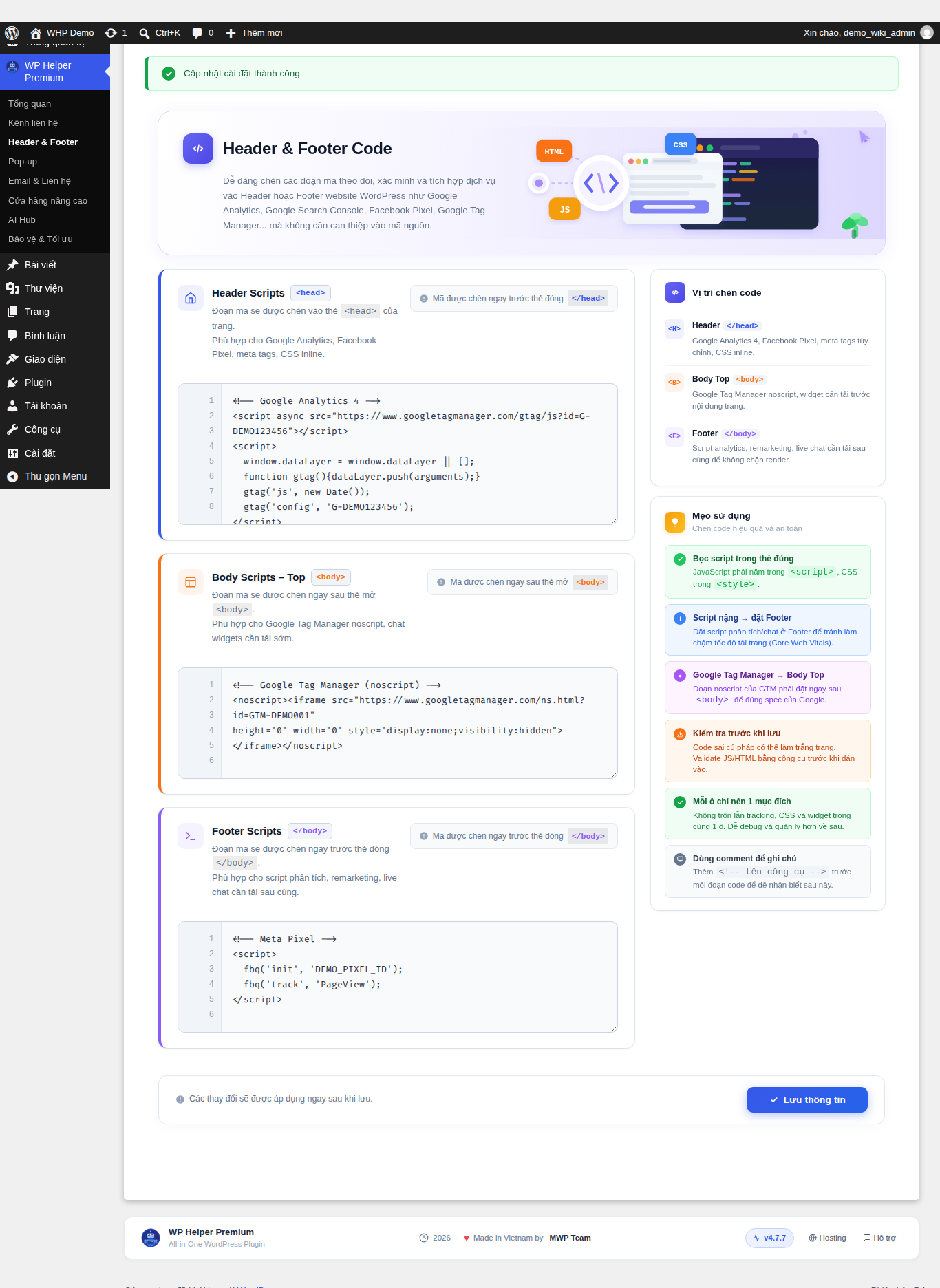Image resolution: width=940 pixels, height=1288 pixels.
Task: Open WP Helper Premium menu
Action: tap(55, 72)
